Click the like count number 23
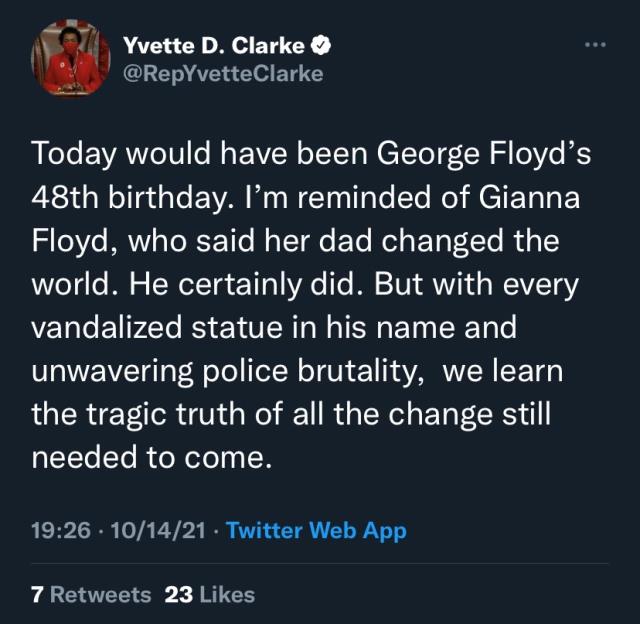The width and height of the screenshot is (640, 624). click(x=178, y=594)
